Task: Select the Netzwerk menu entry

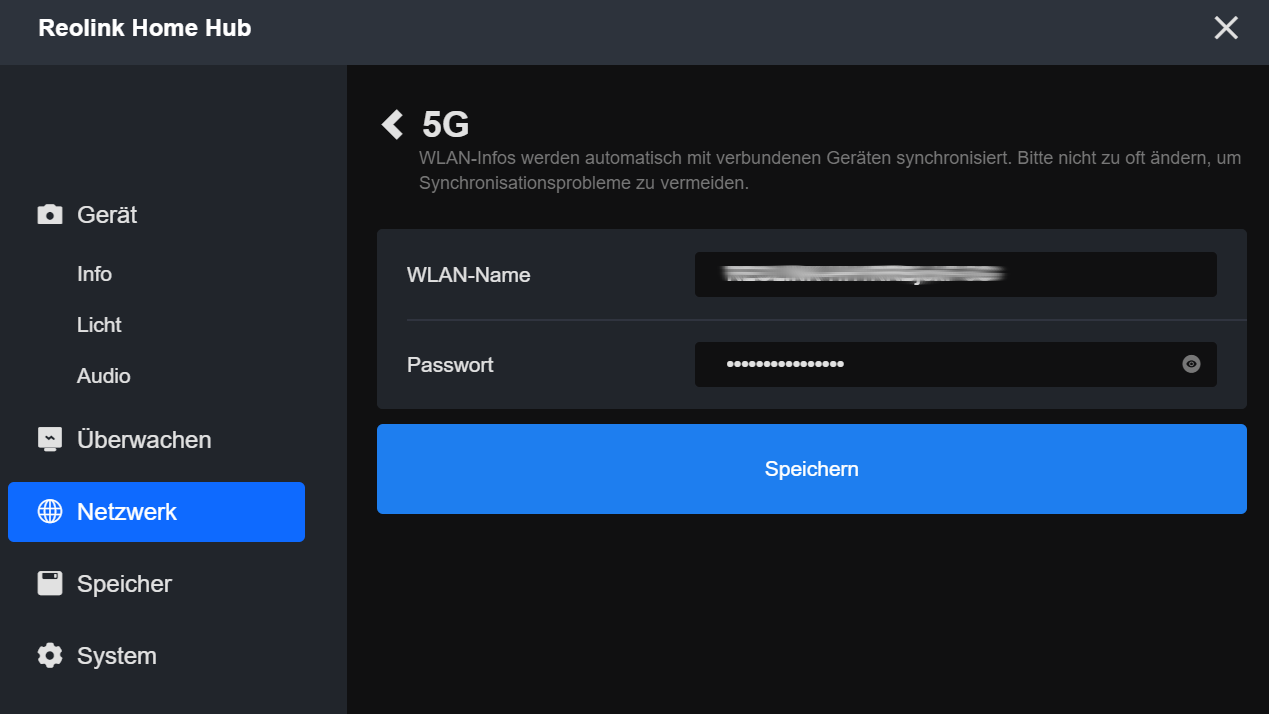Action: 127,512
